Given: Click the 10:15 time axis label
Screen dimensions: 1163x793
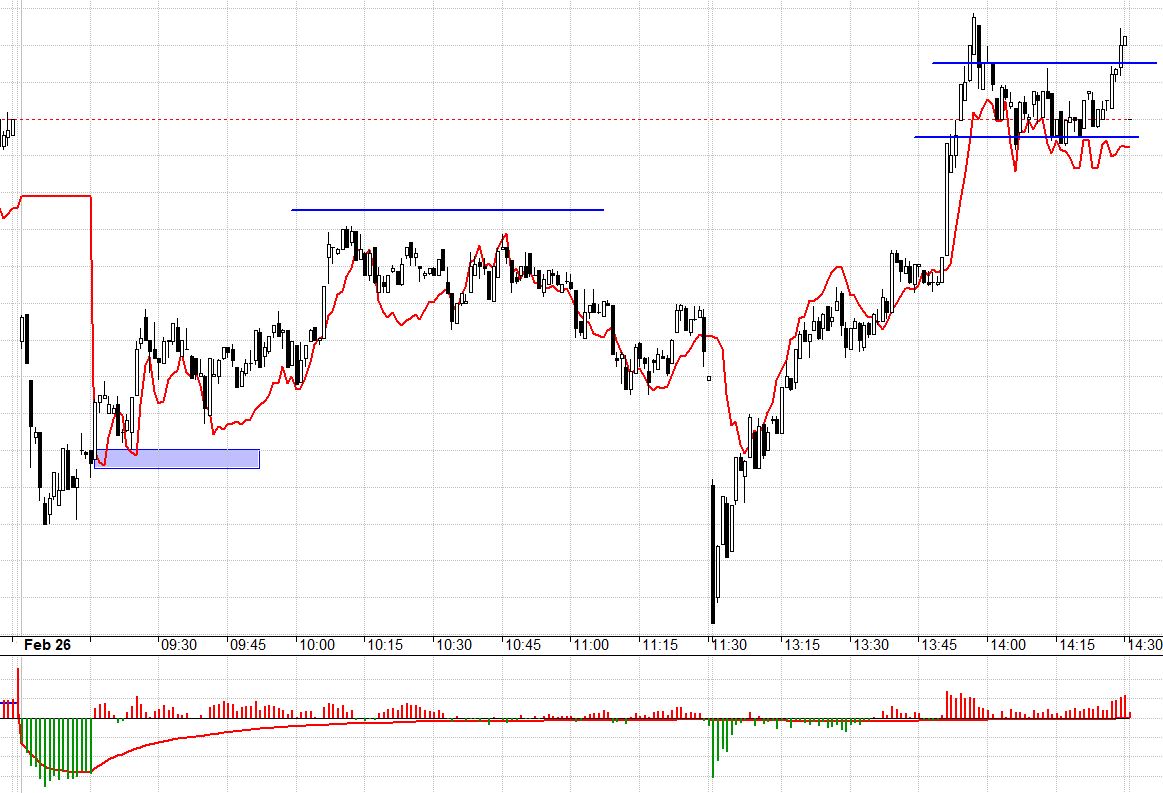Looking at the screenshot, I should pos(385,645).
